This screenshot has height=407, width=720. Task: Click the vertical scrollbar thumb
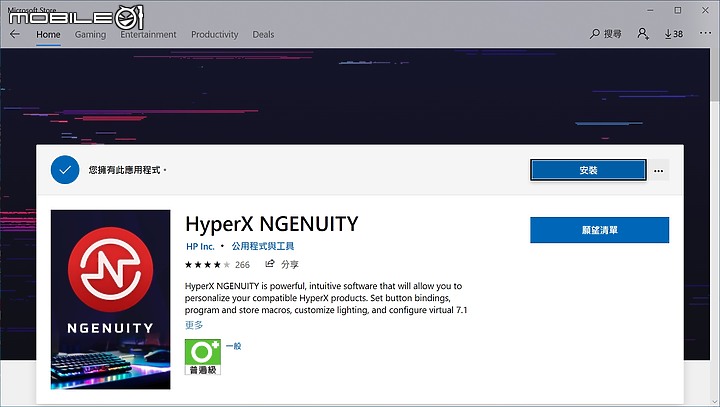715,73
